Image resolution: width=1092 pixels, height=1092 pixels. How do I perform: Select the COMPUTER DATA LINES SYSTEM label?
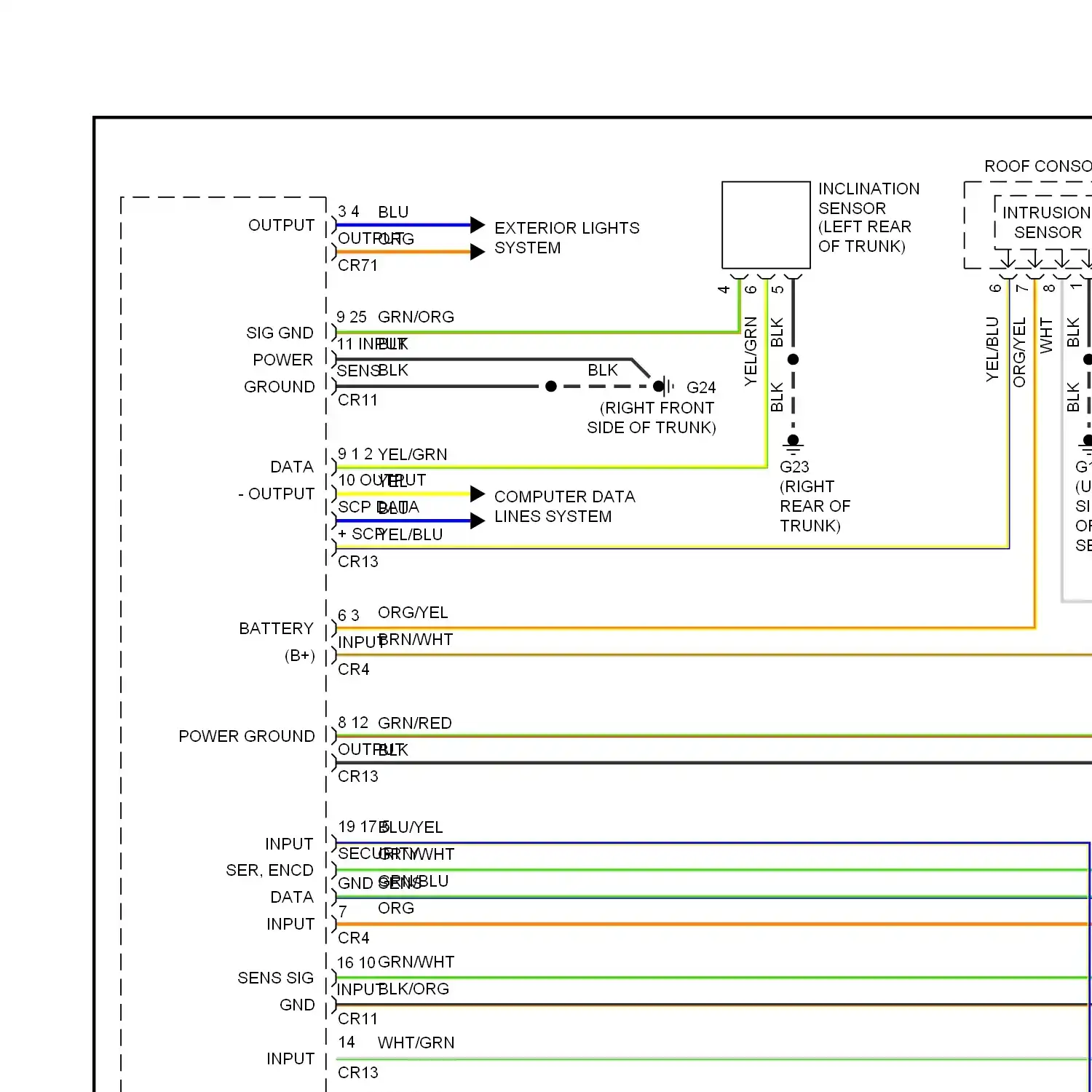(x=564, y=507)
